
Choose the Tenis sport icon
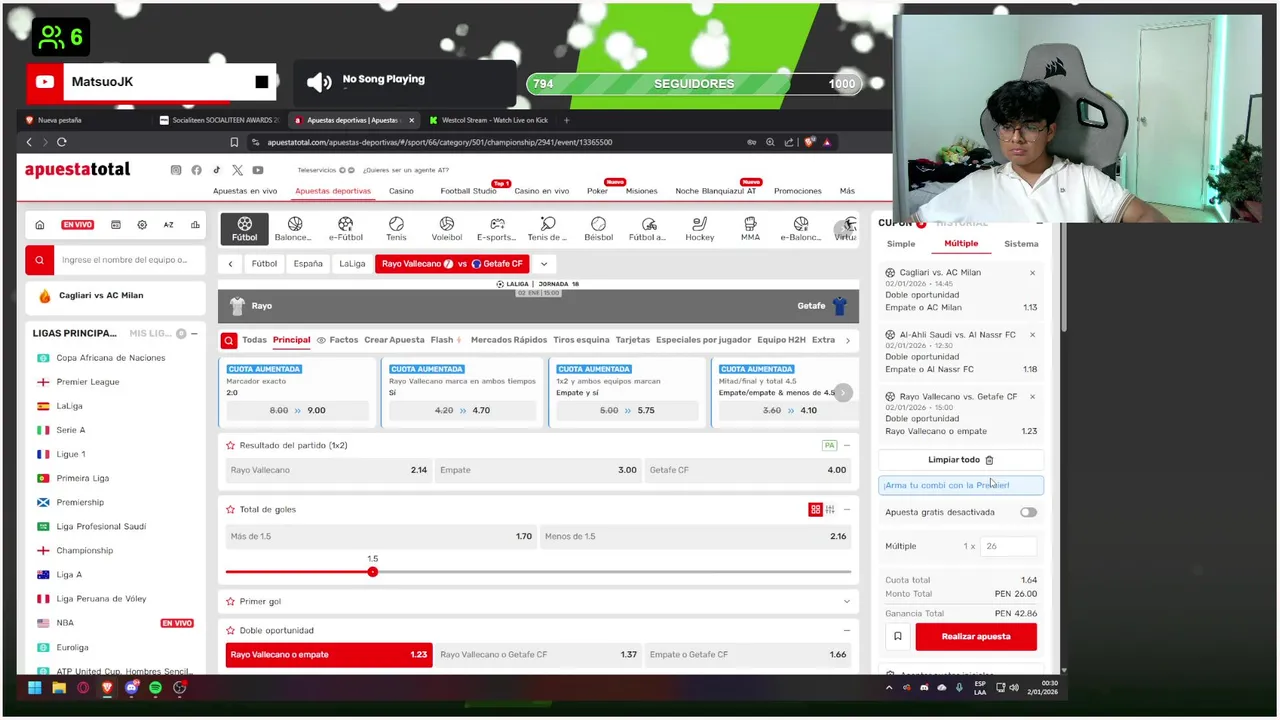pyautogui.click(x=396, y=228)
